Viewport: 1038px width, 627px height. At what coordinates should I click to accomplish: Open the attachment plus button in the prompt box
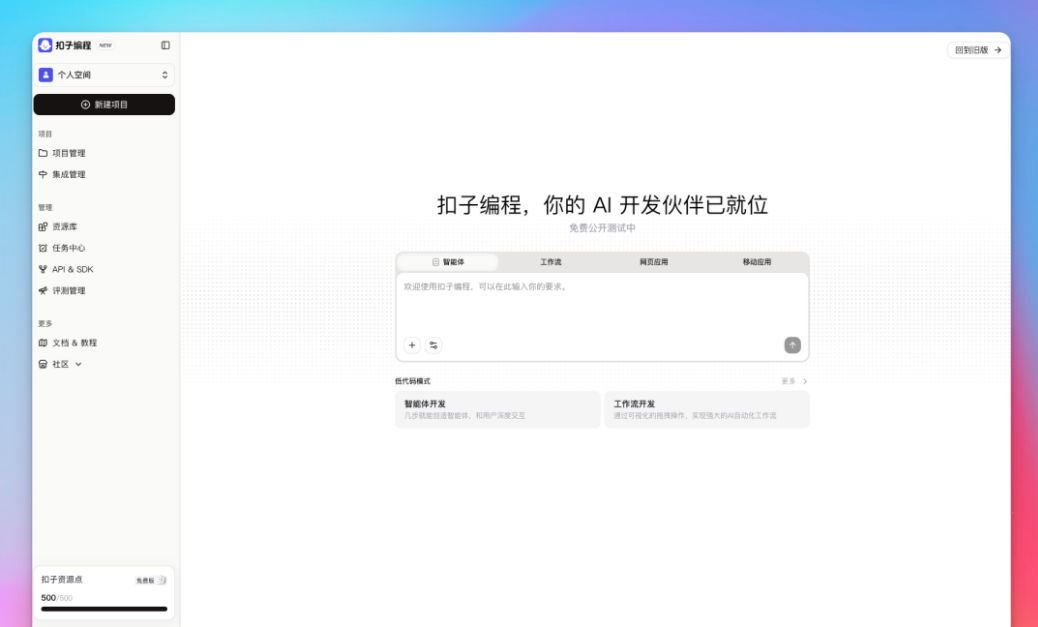[x=412, y=344]
